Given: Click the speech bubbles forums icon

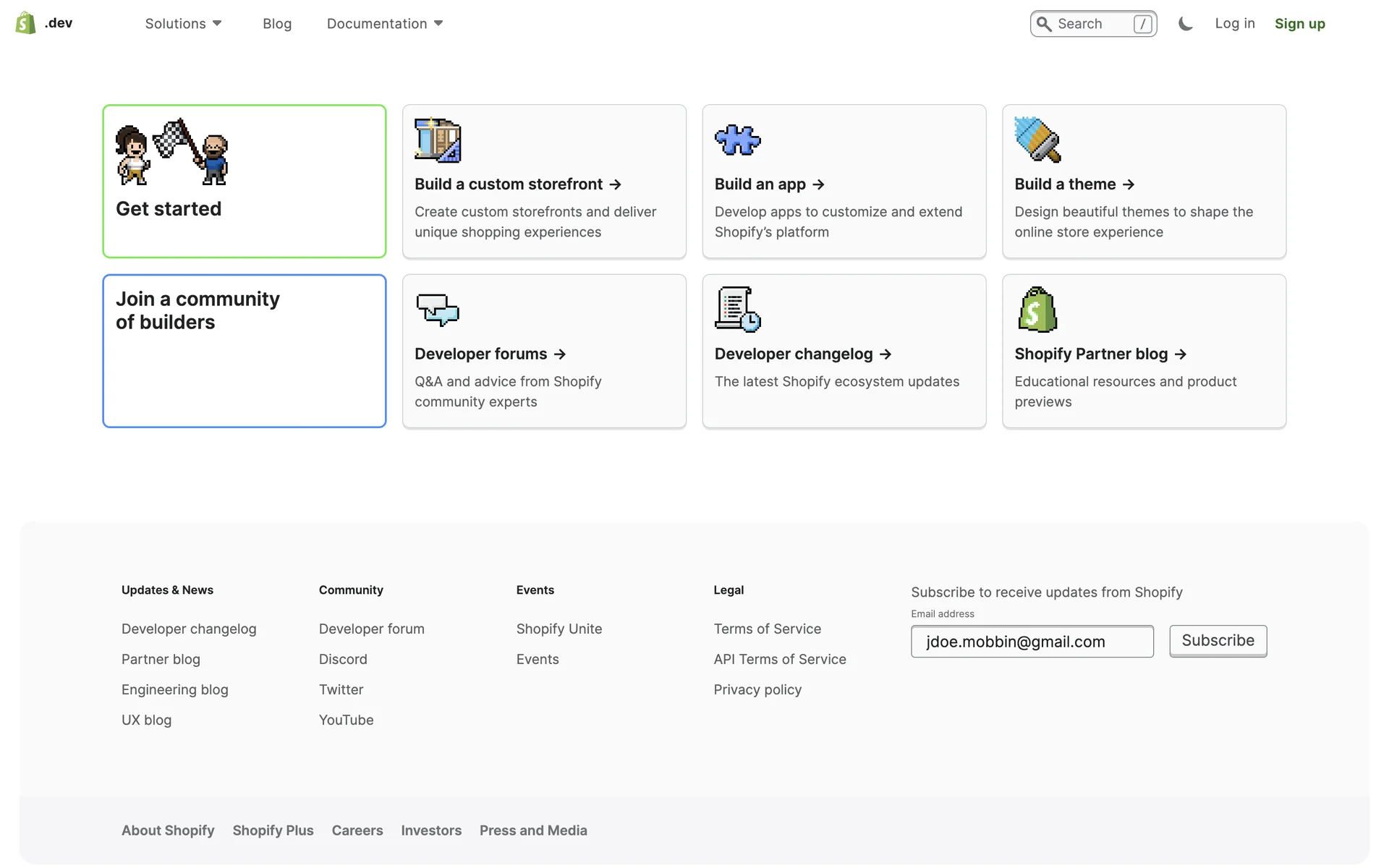Looking at the screenshot, I should [437, 310].
